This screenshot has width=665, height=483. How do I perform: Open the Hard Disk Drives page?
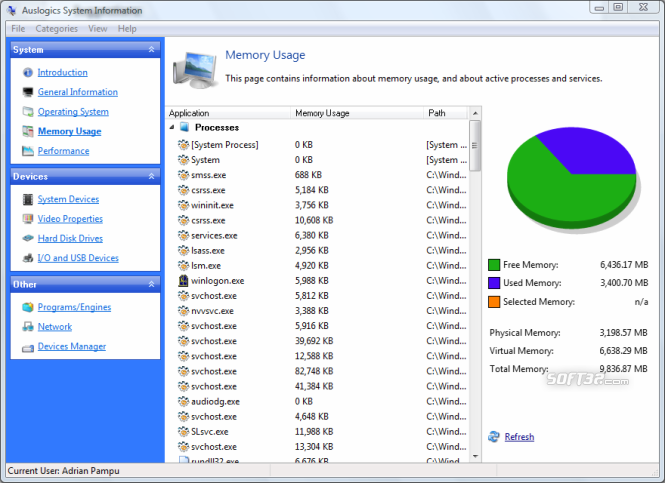pyautogui.click(x=70, y=238)
